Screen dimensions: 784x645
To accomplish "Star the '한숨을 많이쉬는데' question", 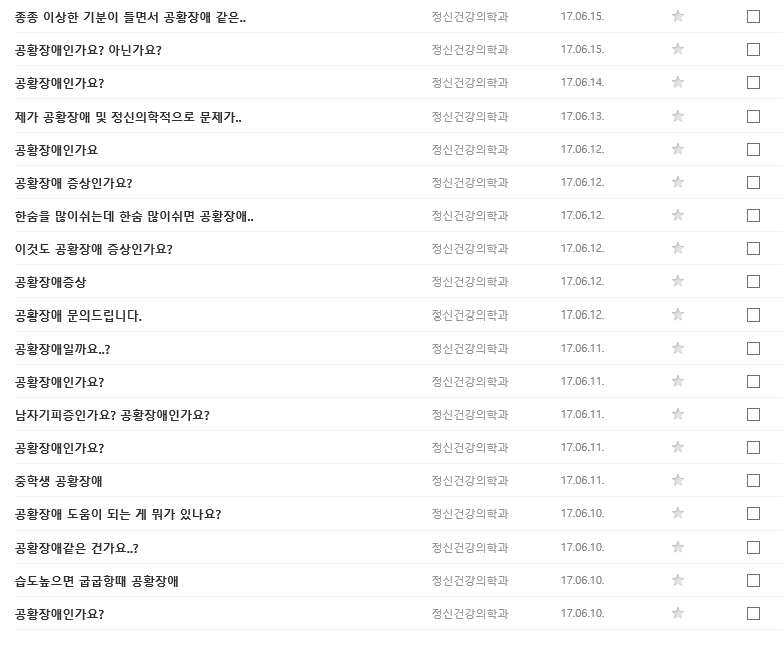I will (677, 215).
